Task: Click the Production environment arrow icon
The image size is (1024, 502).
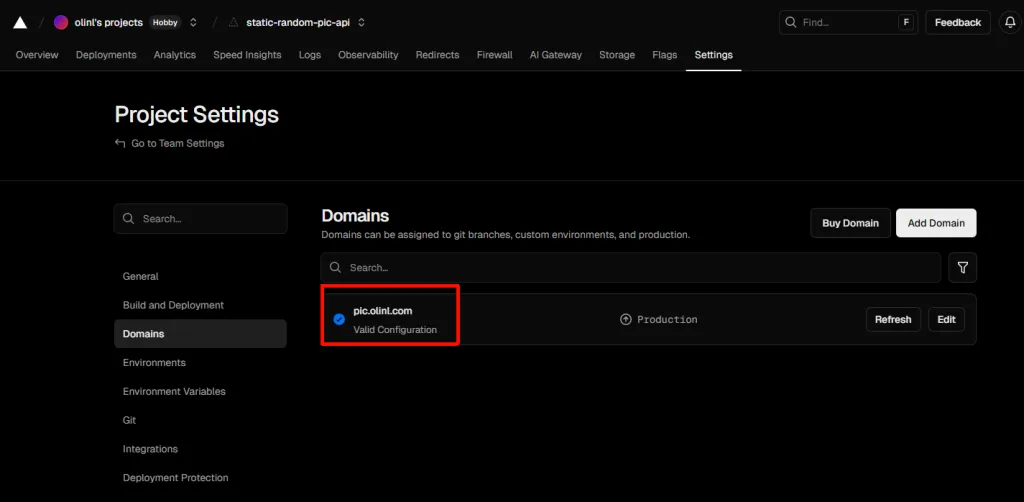Action: (x=626, y=319)
